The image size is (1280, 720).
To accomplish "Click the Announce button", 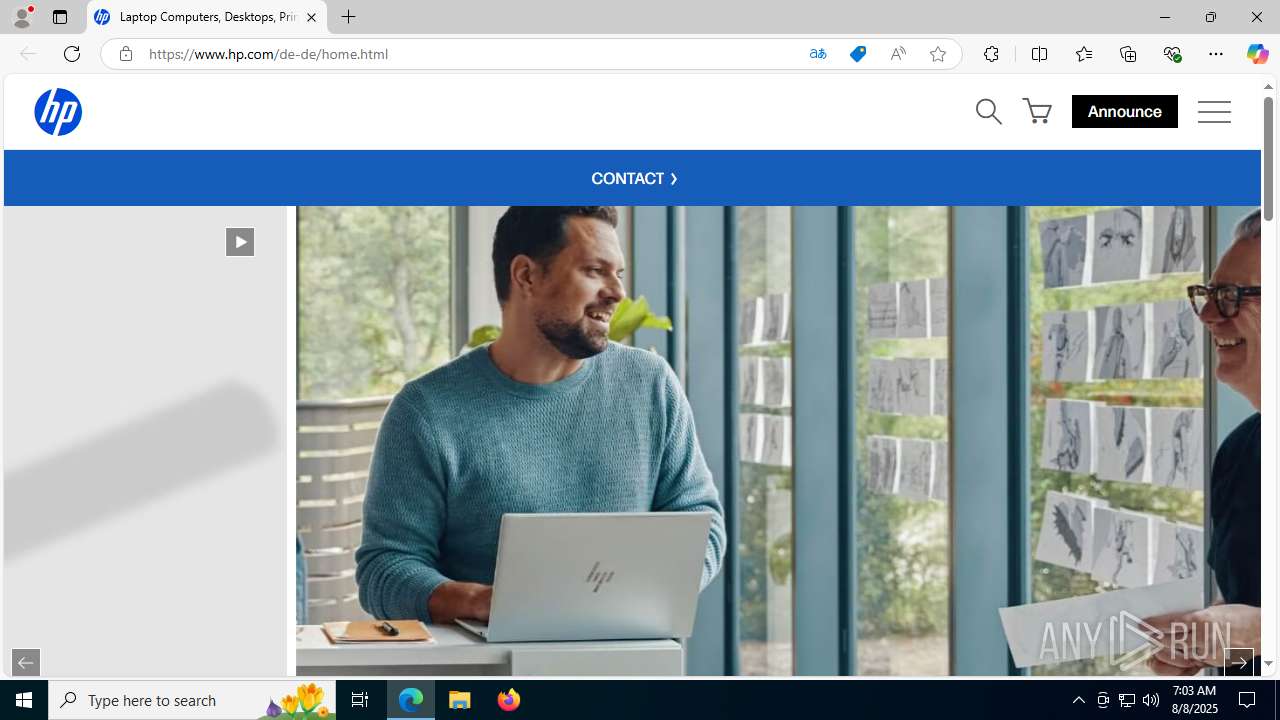I will [x=1124, y=111].
